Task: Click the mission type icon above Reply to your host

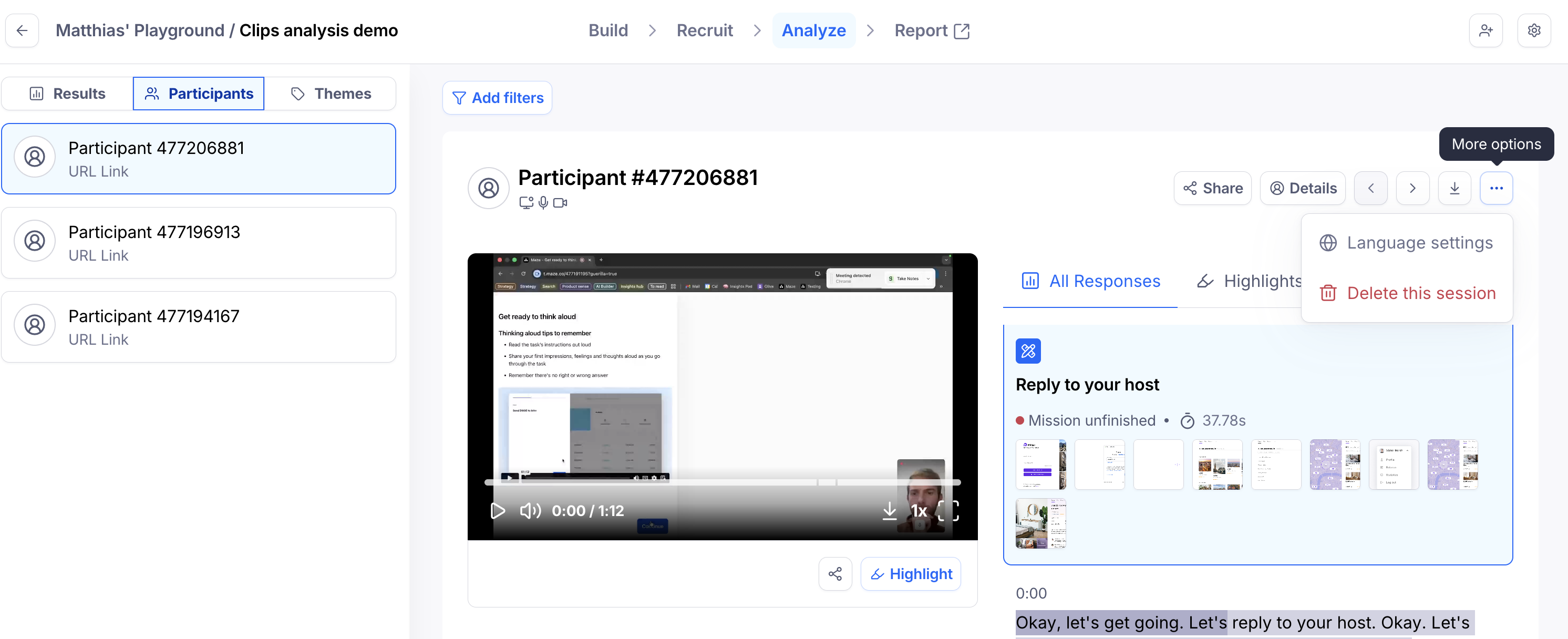Action: (x=1028, y=351)
